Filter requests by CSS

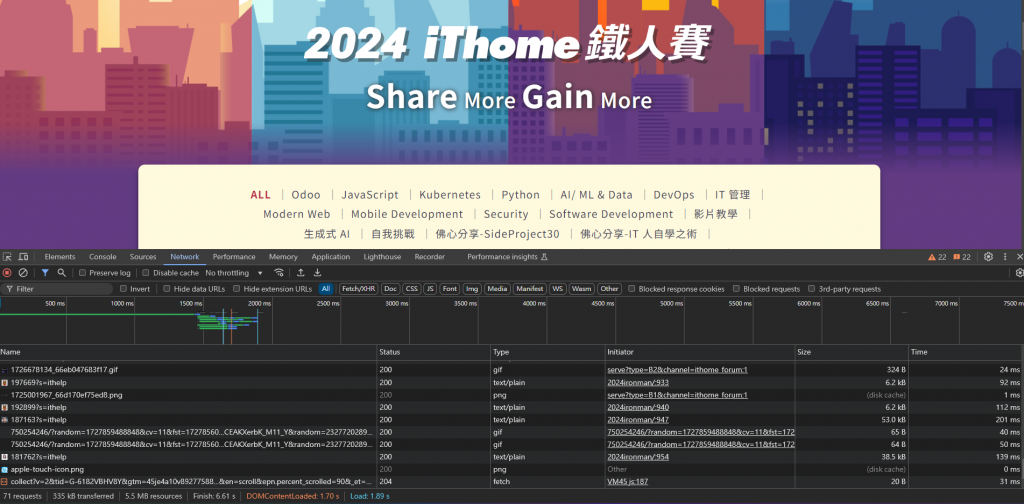(411, 289)
